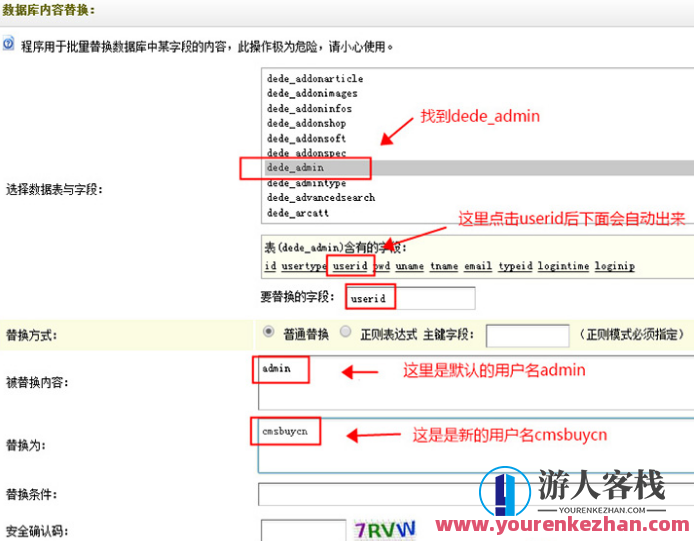Screen dimensions: 695x541
Task: Select the 正则表达式 radio button
Action: coord(346,331)
